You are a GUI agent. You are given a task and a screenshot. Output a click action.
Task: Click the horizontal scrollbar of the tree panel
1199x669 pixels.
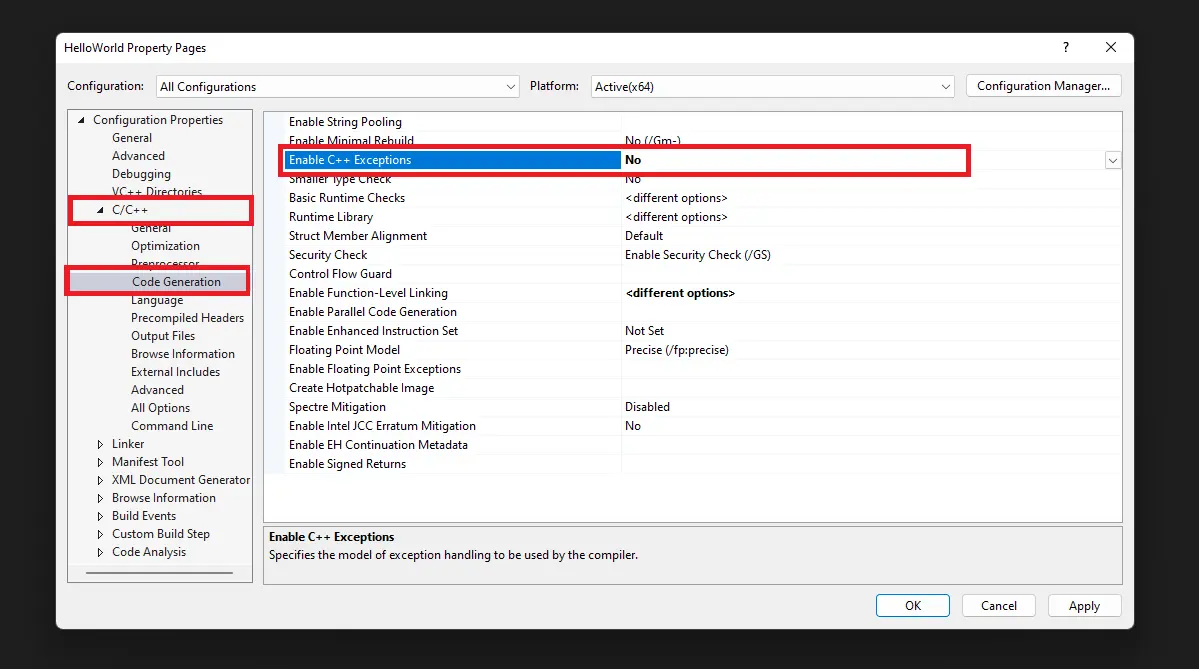[x=159, y=573]
